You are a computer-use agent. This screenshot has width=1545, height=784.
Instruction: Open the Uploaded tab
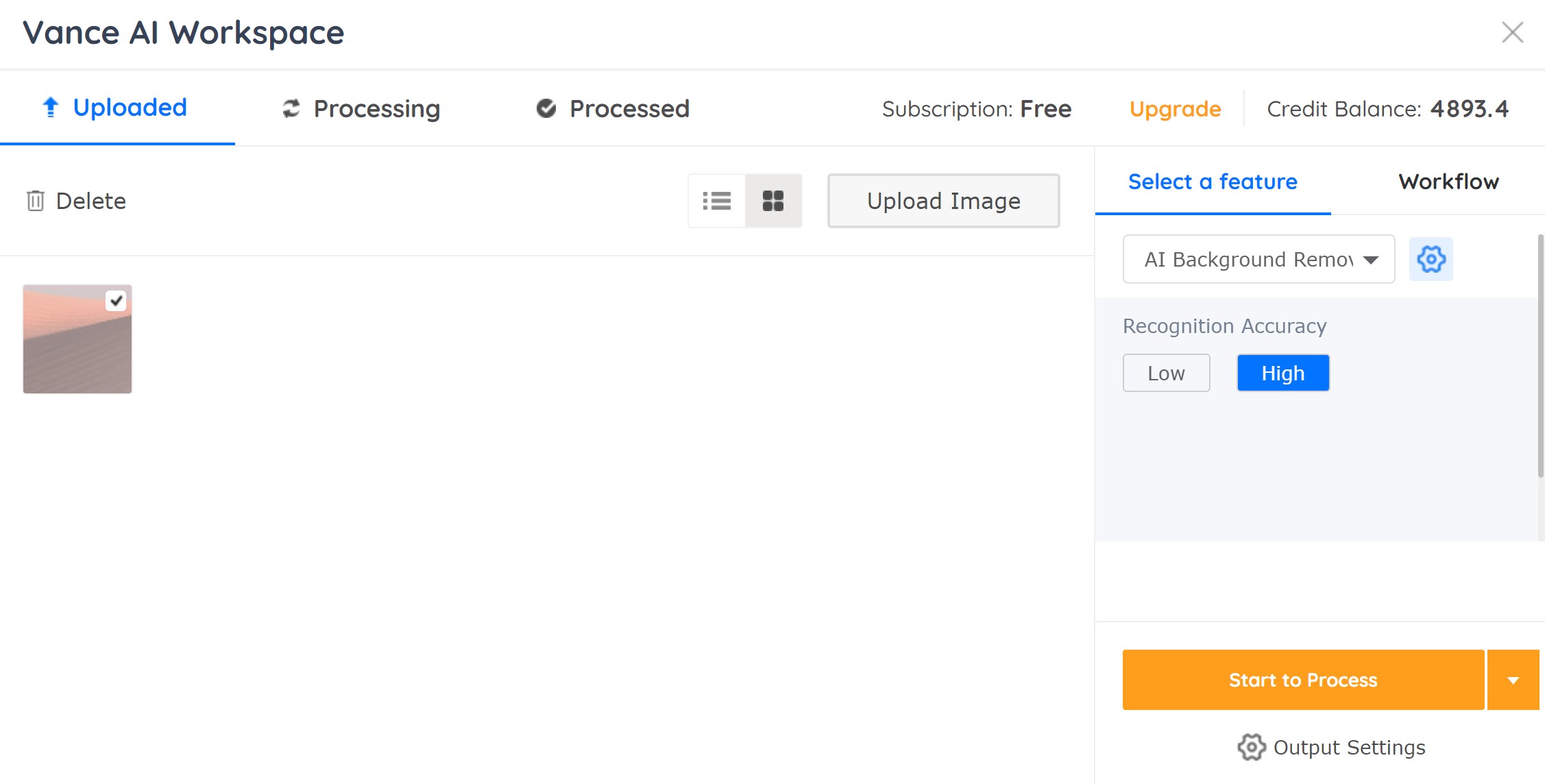(x=117, y=108)
